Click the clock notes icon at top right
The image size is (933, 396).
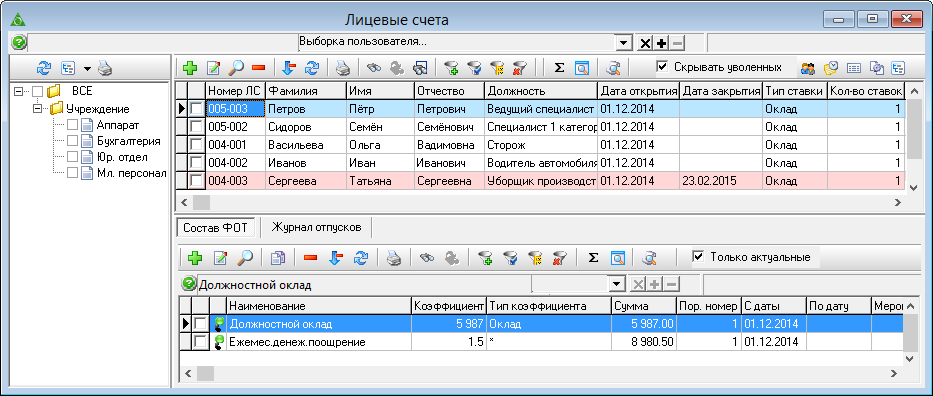tap(831, 68)
